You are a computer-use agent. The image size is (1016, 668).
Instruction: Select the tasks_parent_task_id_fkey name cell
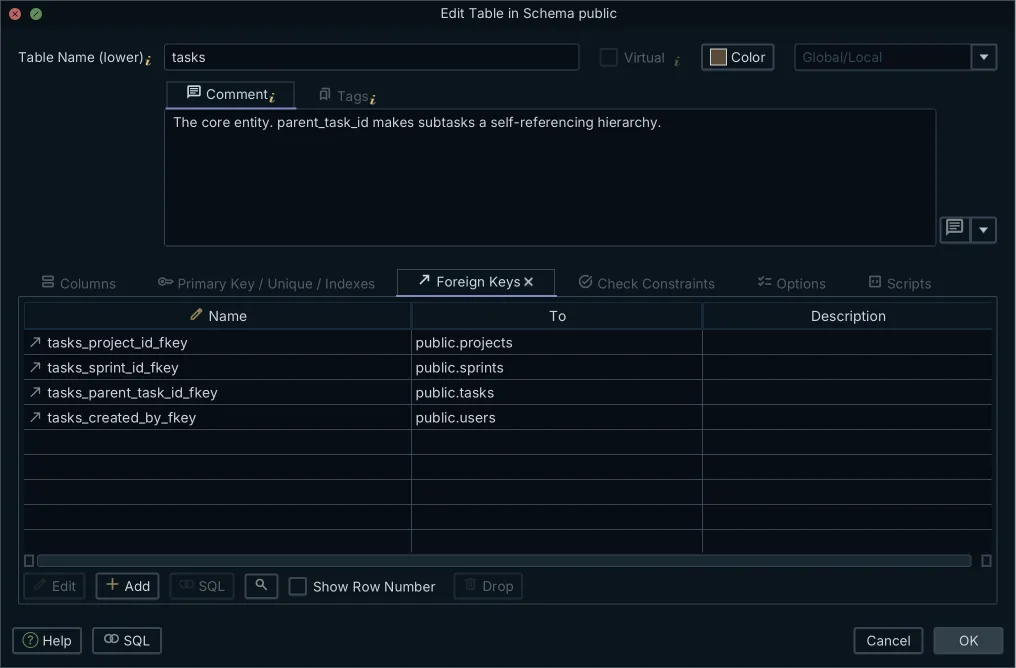[x=217, y=392]
